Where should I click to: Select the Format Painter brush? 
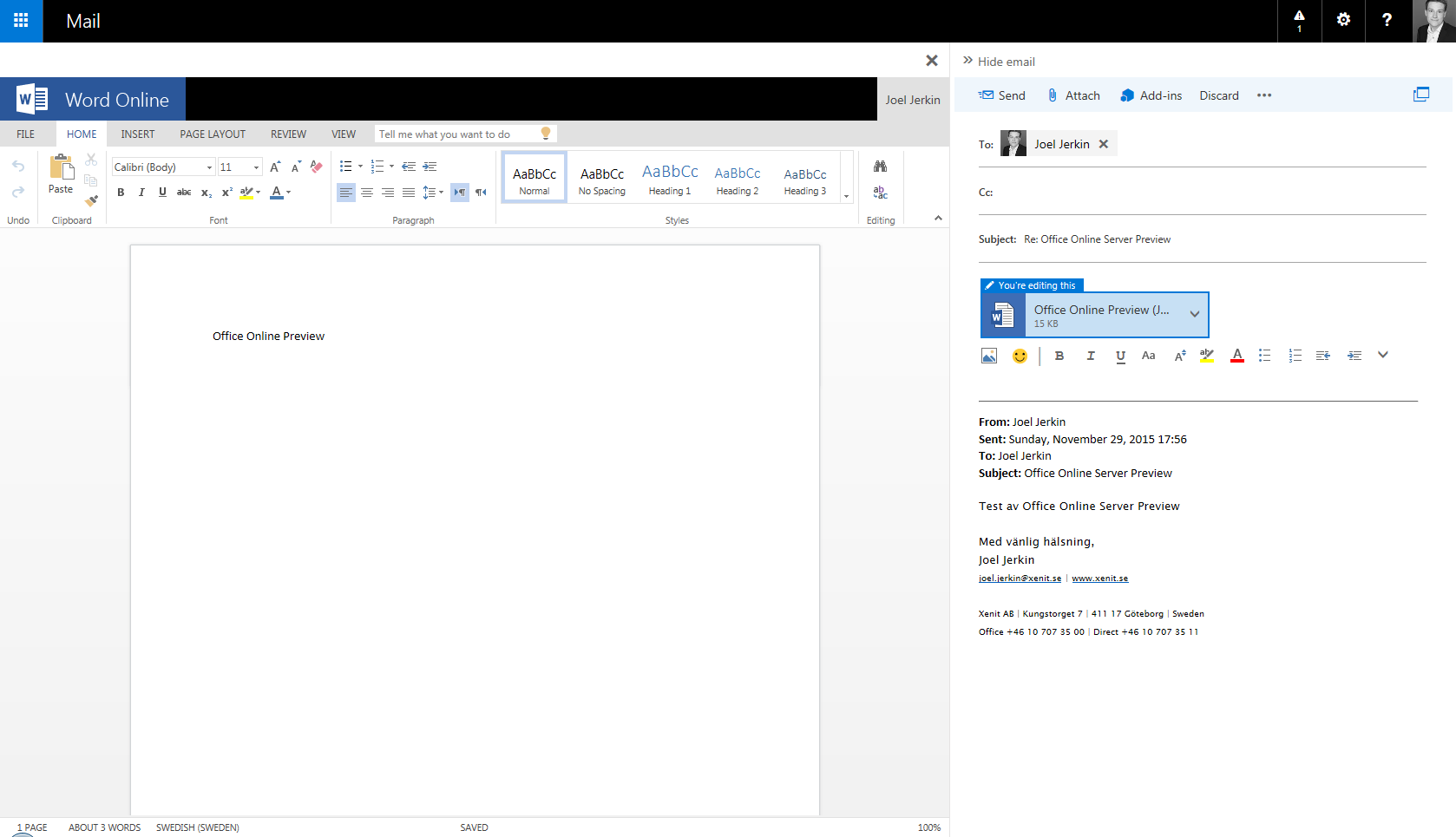pyautogui.click(x=91, y=200)
